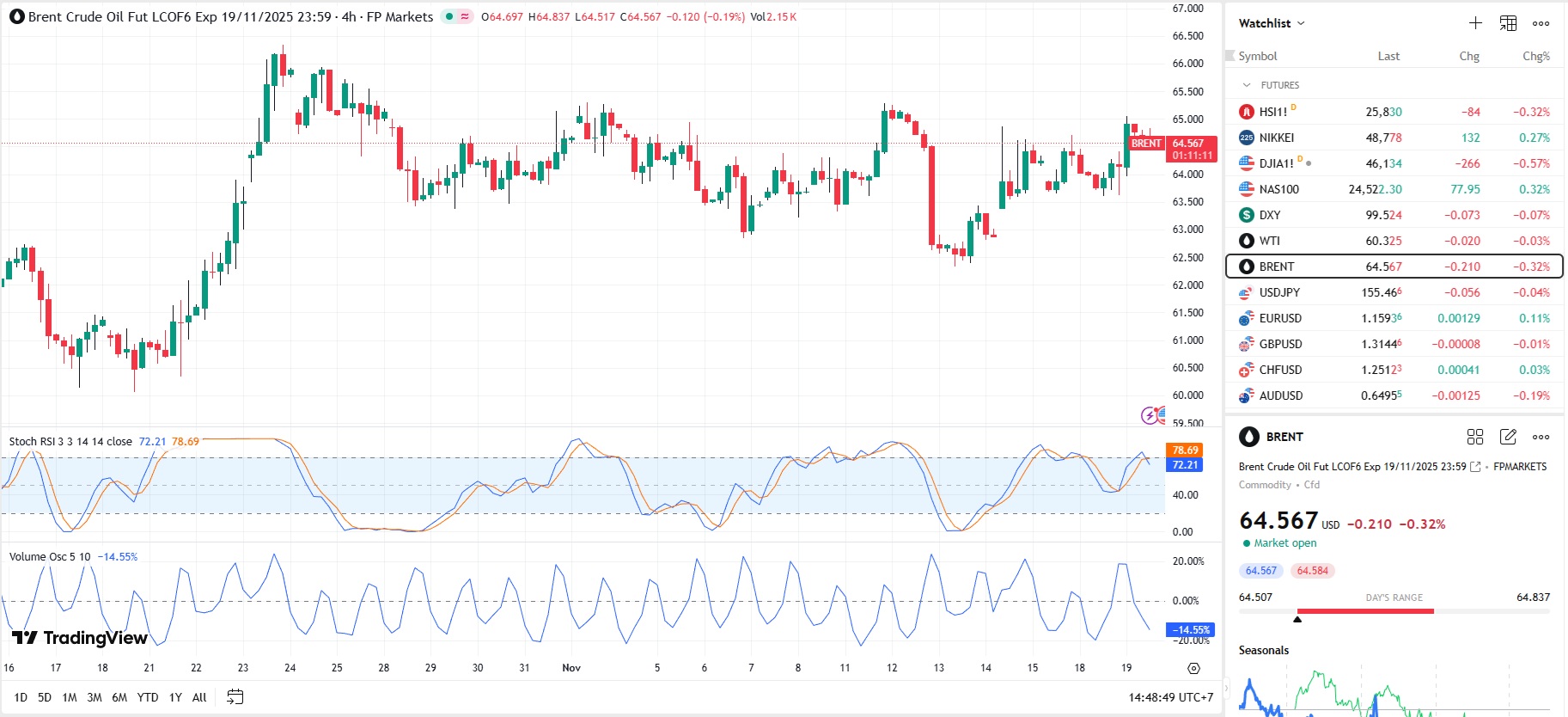The image size is (1568, 717).
Task: Click the grid layout icon in BRENT details
Action: coord(1475,437)
